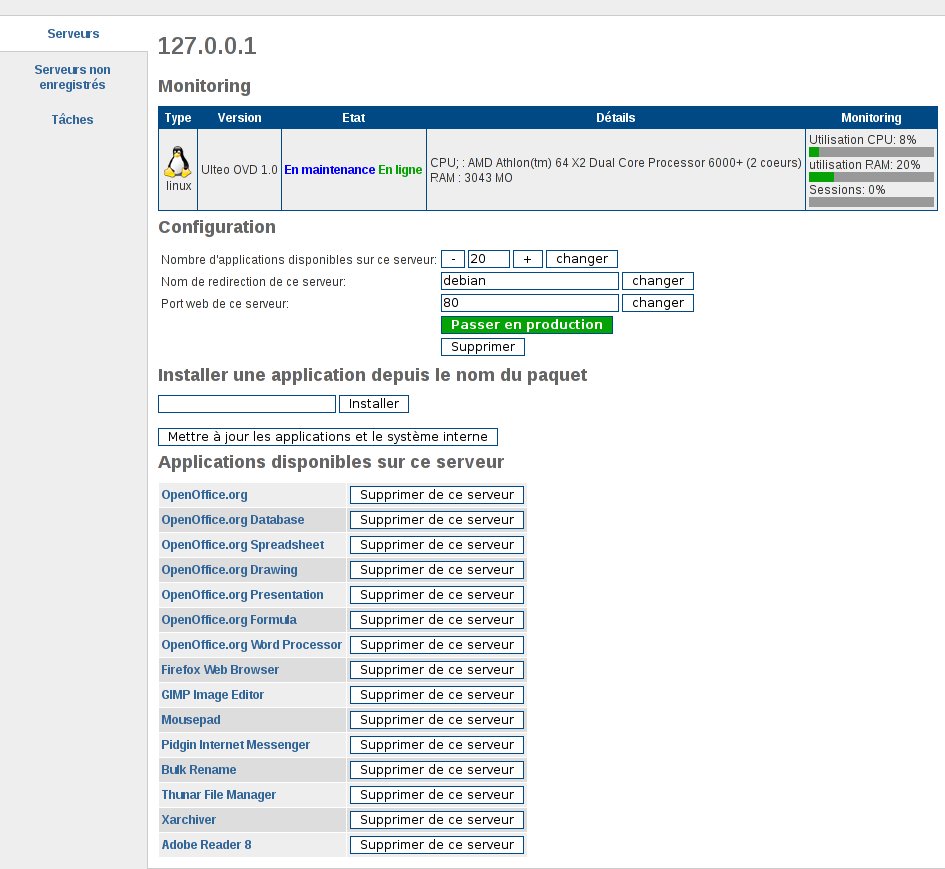The height and width of the screenshot is (869, 945).
Task: Click the 'En ligne' status text
Action: [x=400, y=170]
